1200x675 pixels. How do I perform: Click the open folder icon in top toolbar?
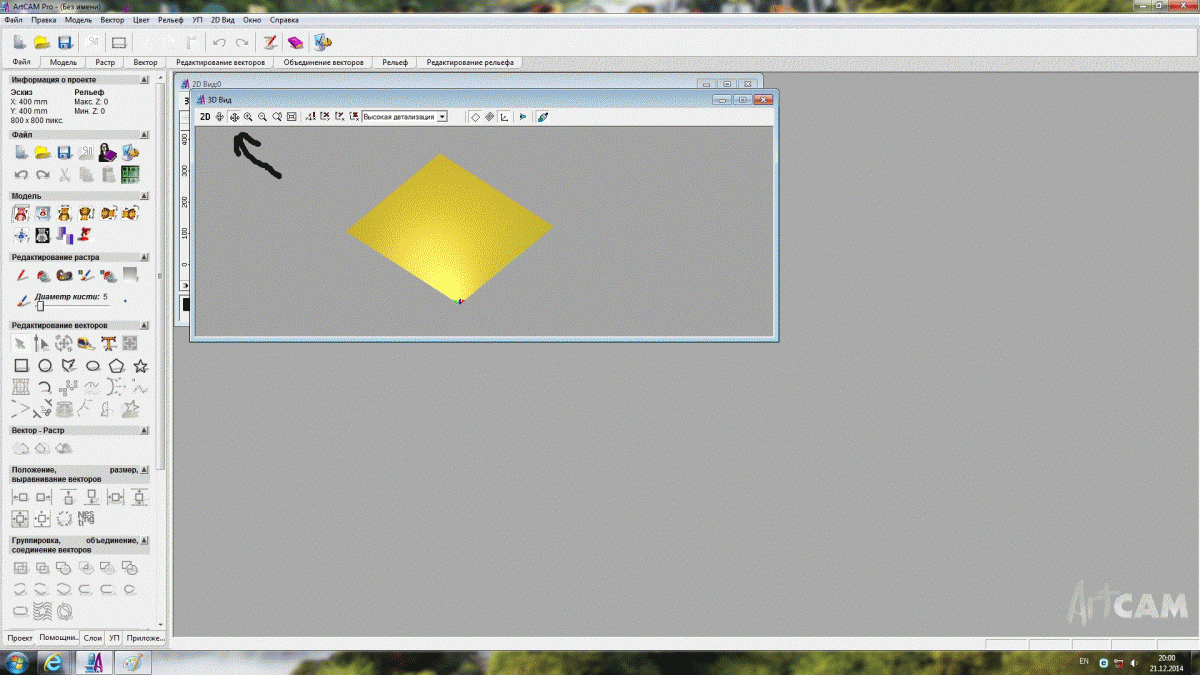(x=42, y=43)
